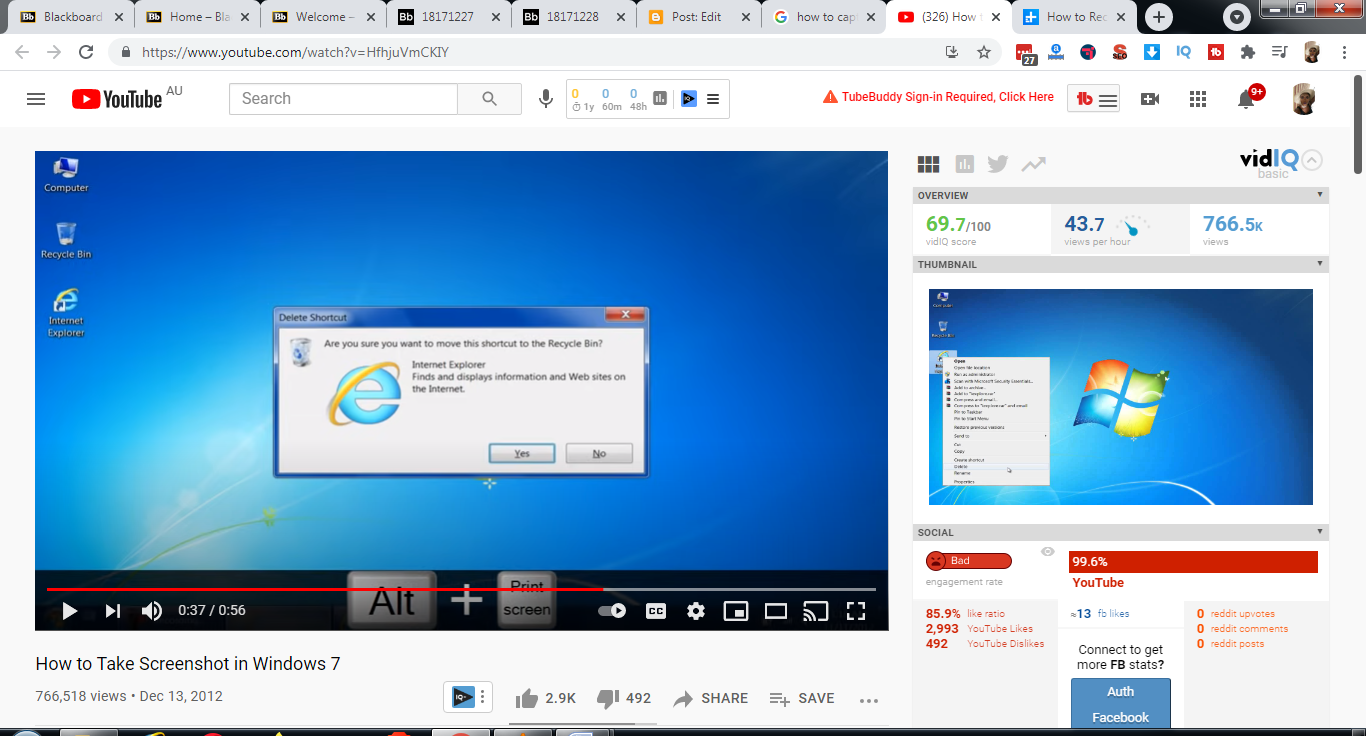Open the YouTube create video camera icon

[x=1150, y=99]
